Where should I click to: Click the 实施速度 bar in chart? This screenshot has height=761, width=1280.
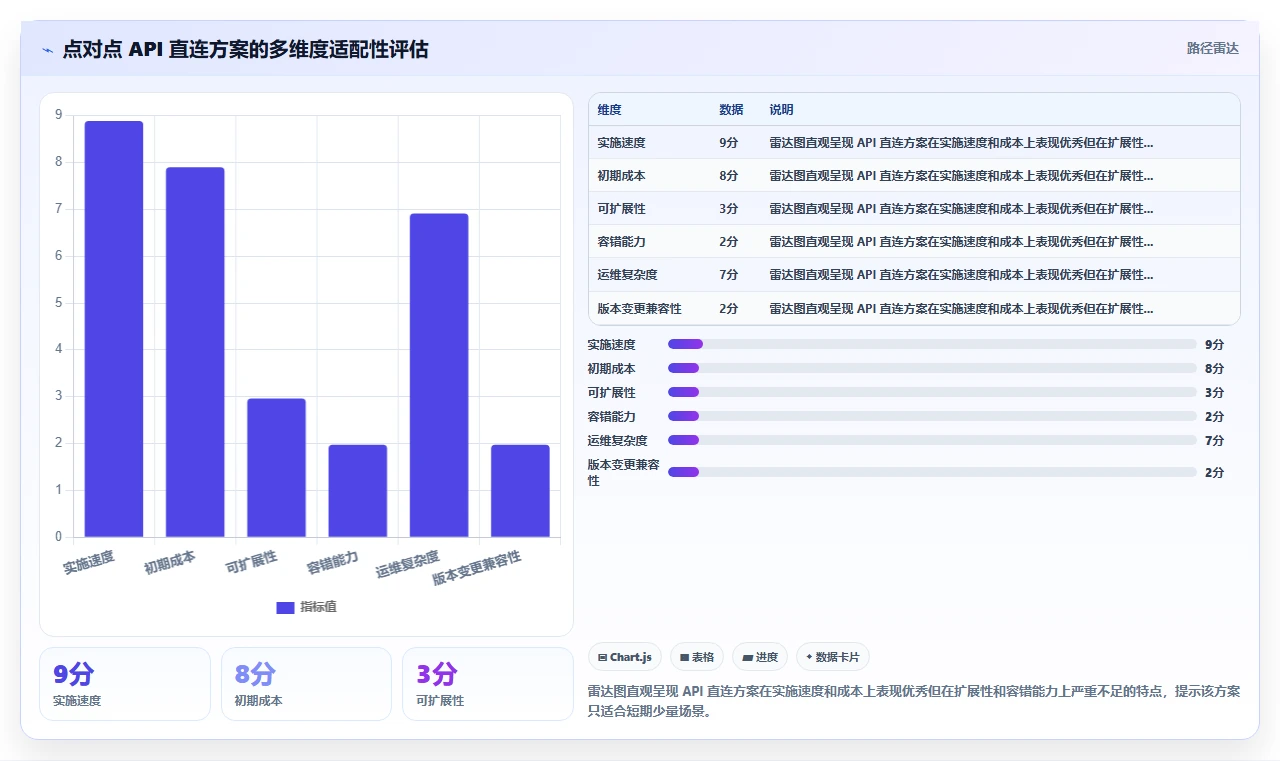point(114,329)
